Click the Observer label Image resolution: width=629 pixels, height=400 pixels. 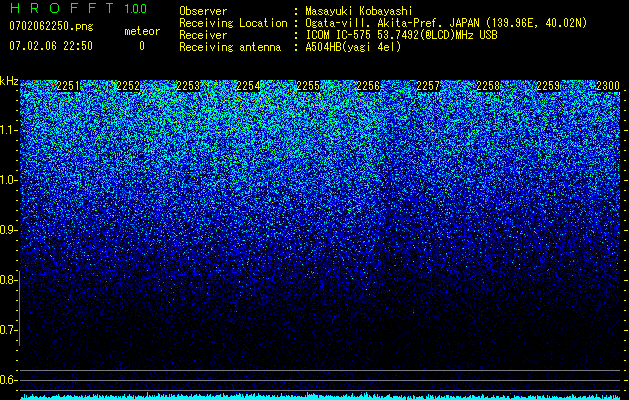pos(203,11)
